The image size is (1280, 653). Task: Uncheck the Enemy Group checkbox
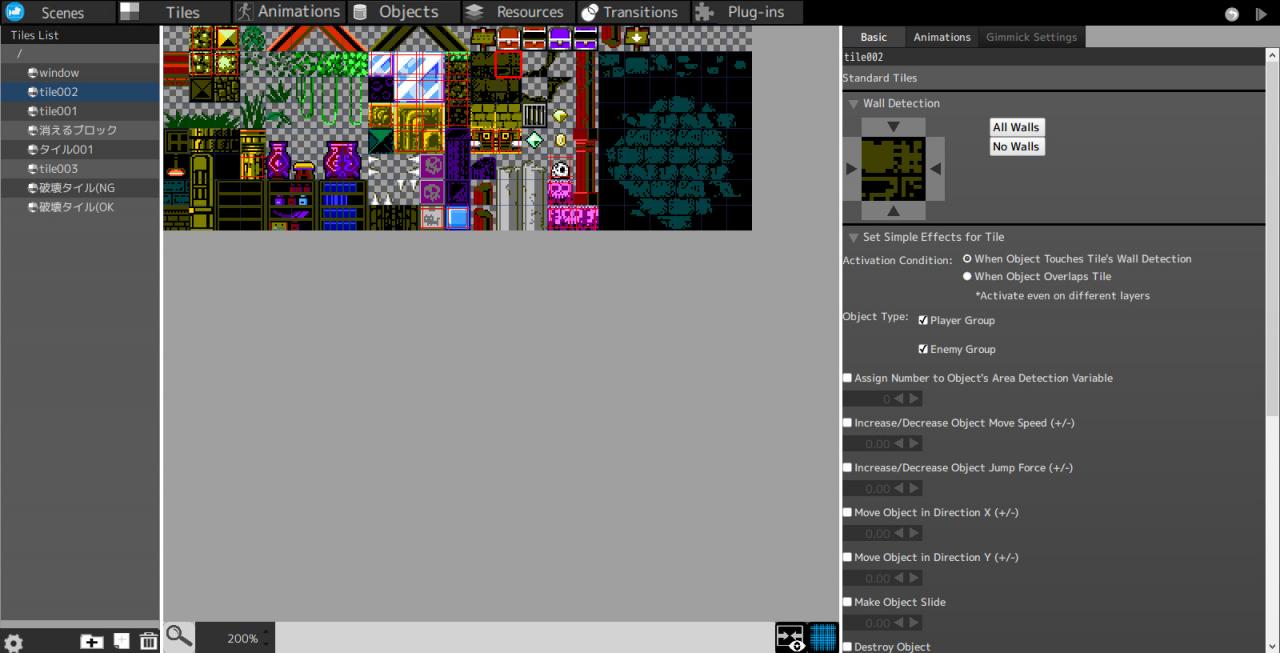tap(923, 350)
